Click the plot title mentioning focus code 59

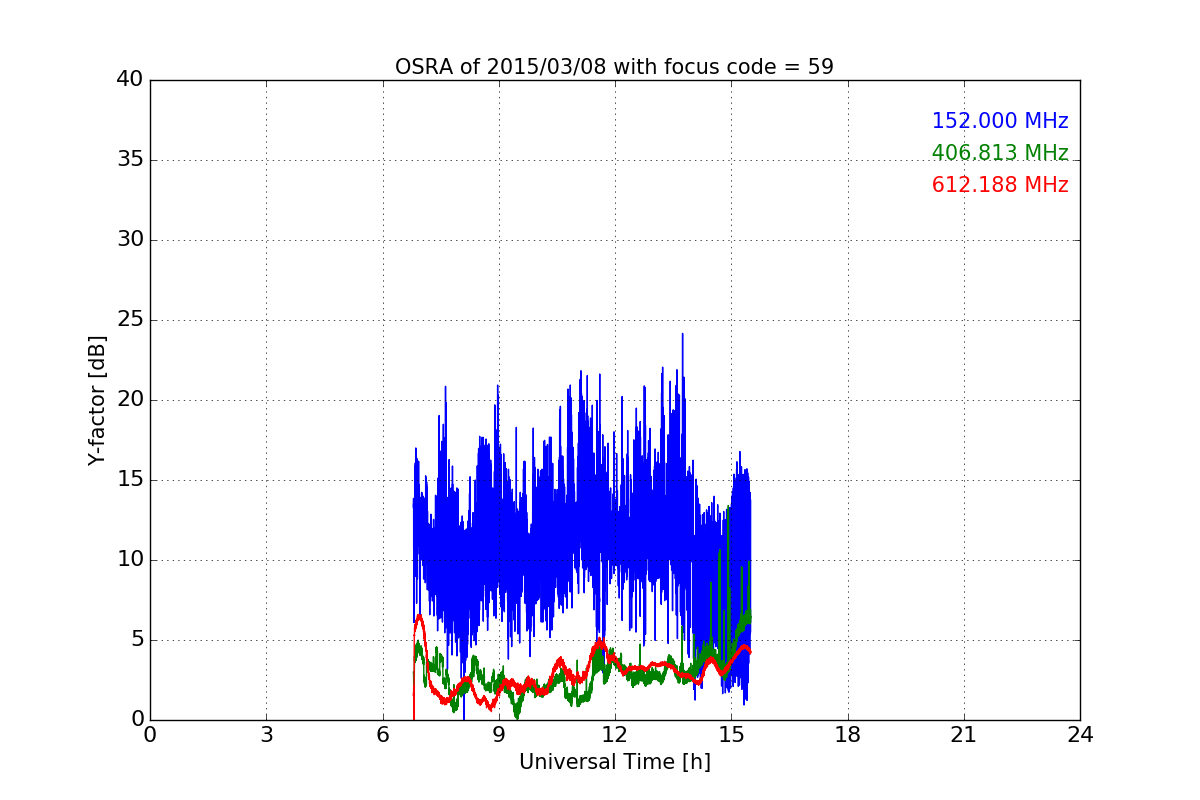click(614, 67)
